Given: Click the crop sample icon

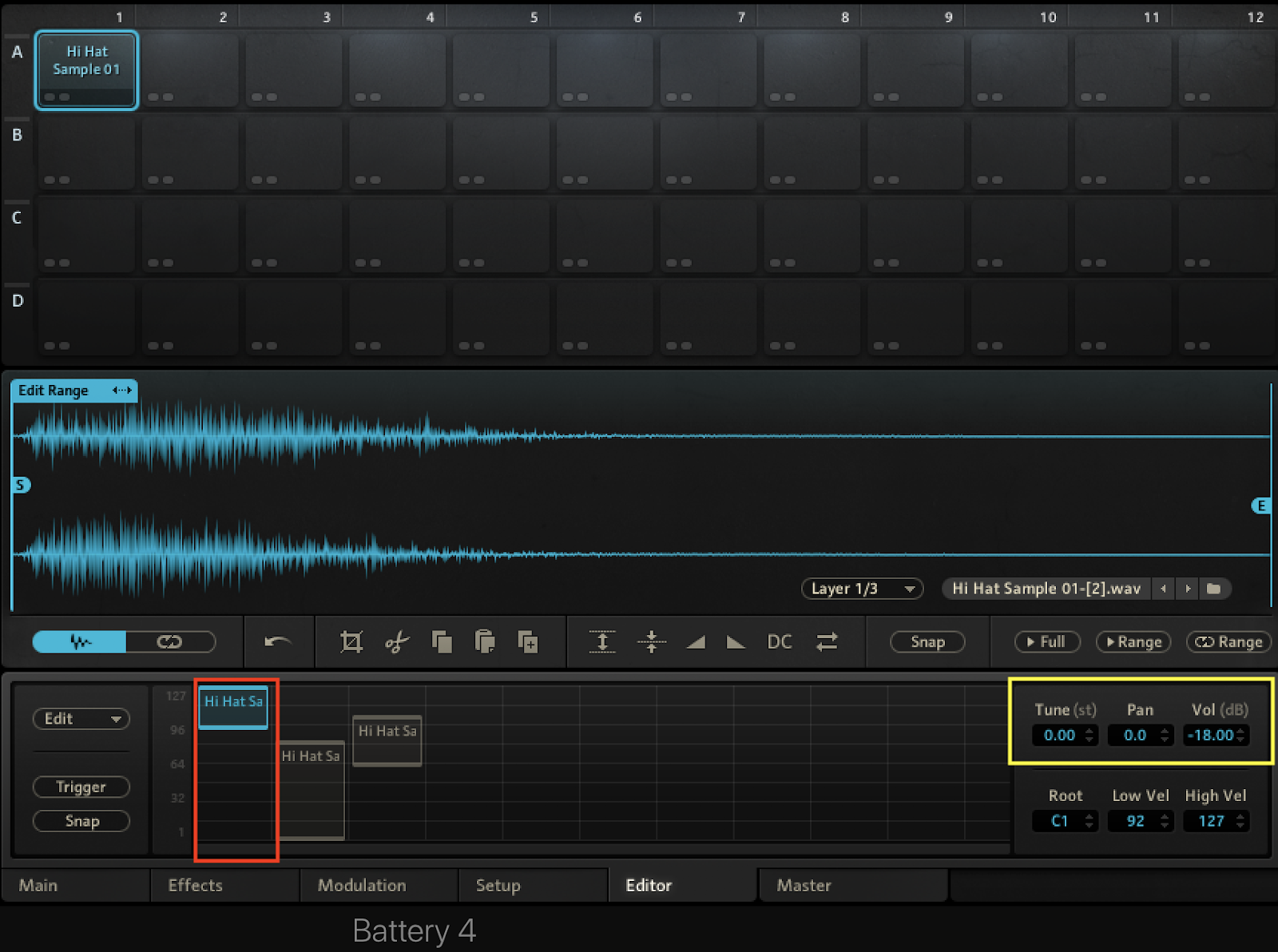Looking at the screenshot, I should coord(351,641).
